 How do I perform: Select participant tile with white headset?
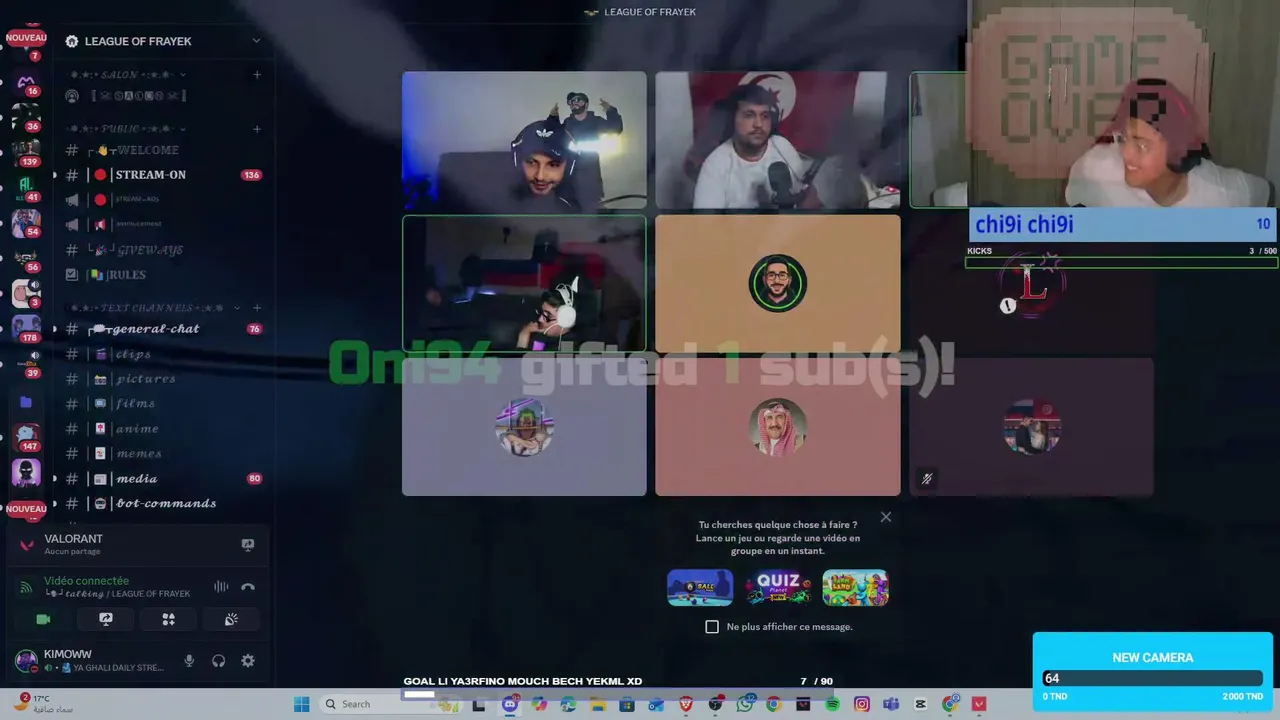(524, 284)
